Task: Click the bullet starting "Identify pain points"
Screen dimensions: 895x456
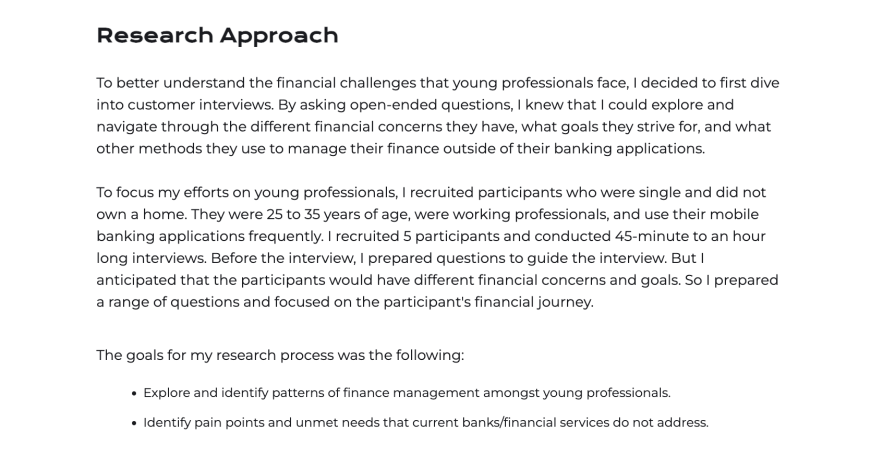Action: pos(425,423)
